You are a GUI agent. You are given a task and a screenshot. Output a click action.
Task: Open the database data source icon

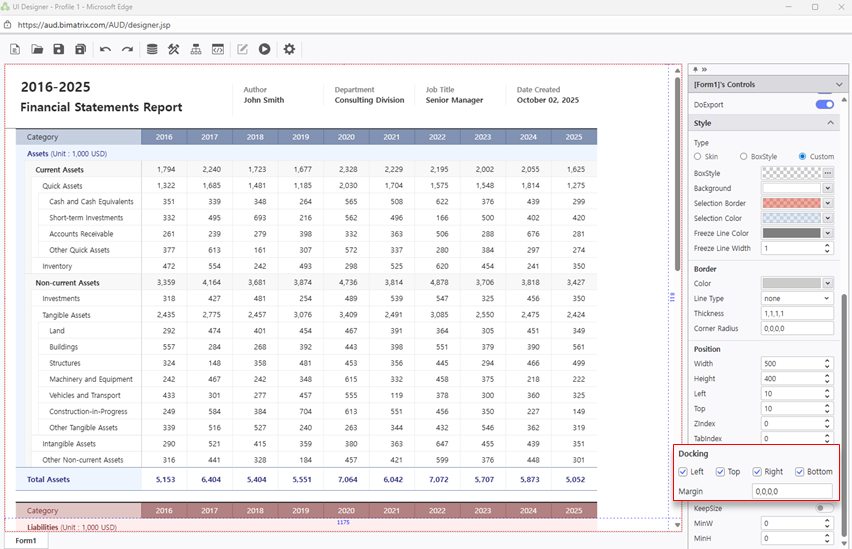pos(152,49)
